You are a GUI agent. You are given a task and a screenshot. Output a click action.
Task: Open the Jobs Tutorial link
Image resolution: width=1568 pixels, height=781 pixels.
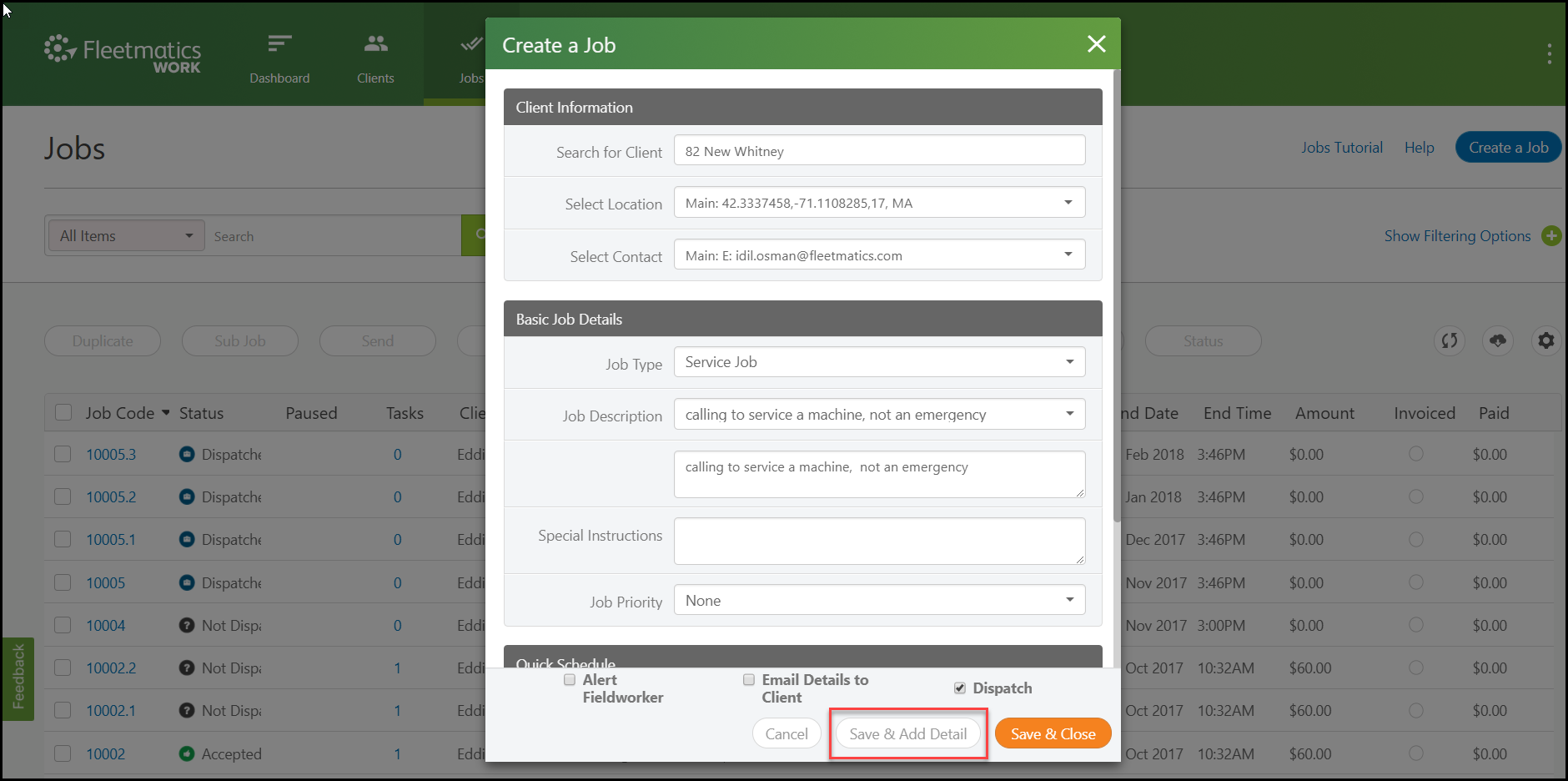click(x=1341, y=148)
